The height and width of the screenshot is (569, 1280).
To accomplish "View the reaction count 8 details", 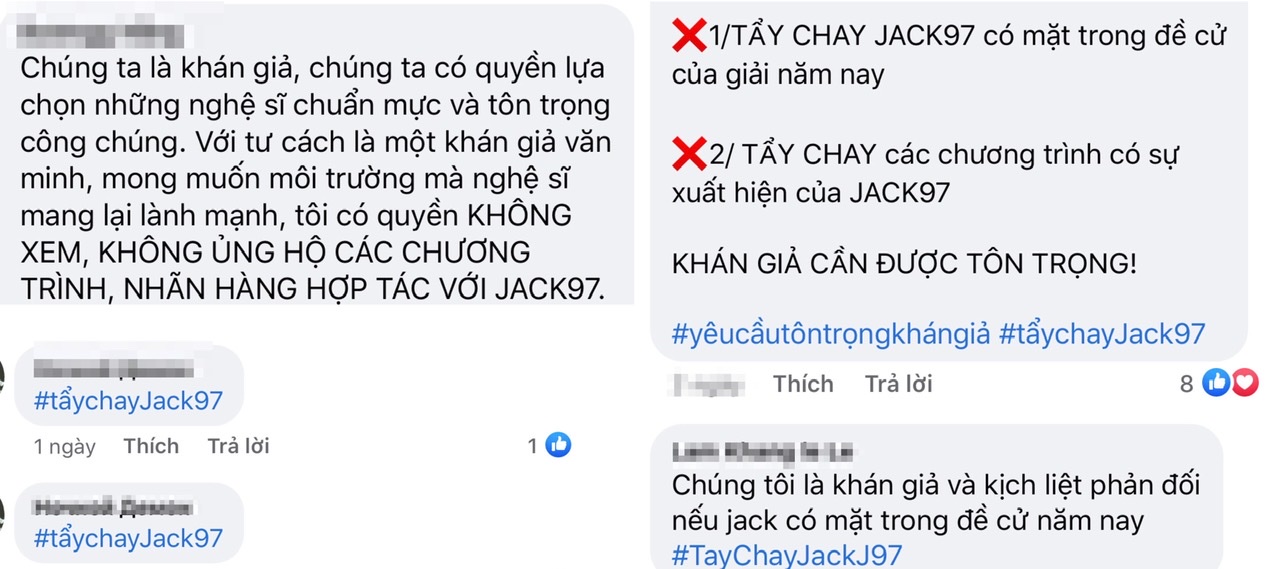I will click(x=1187, y=384).
